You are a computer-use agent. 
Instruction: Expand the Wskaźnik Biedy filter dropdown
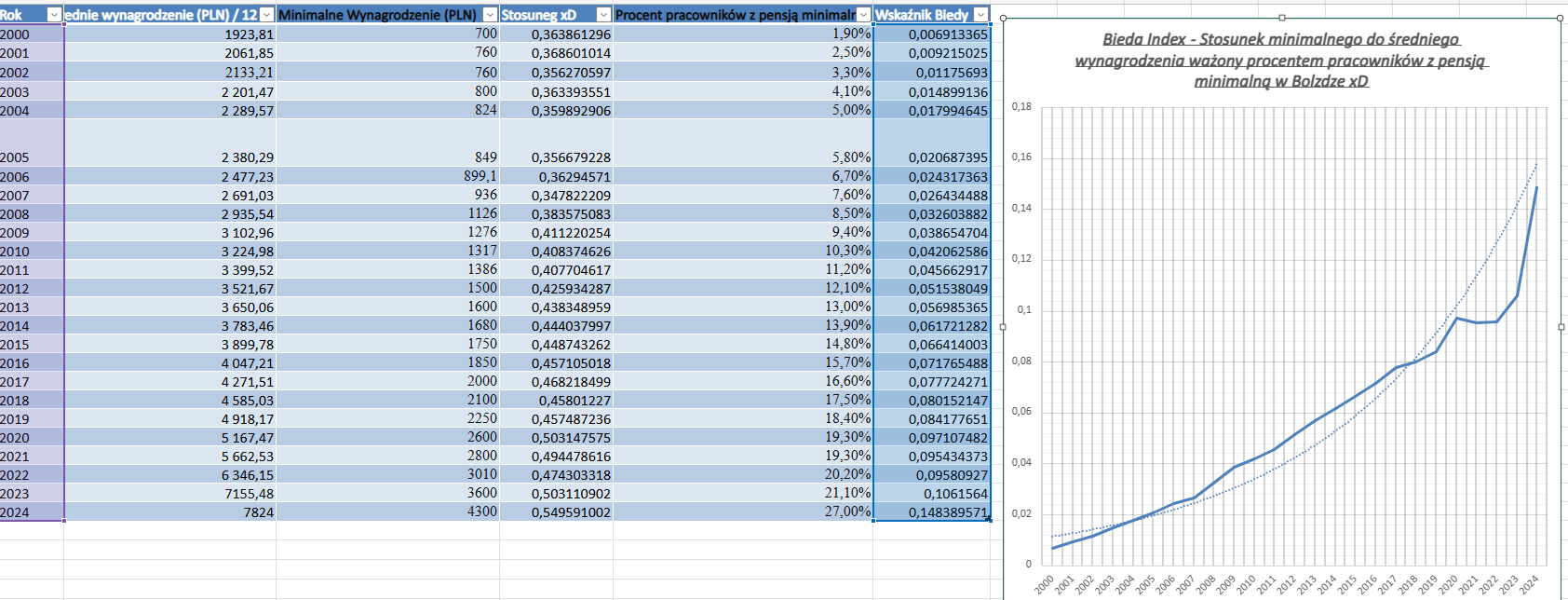click(980, 15)
